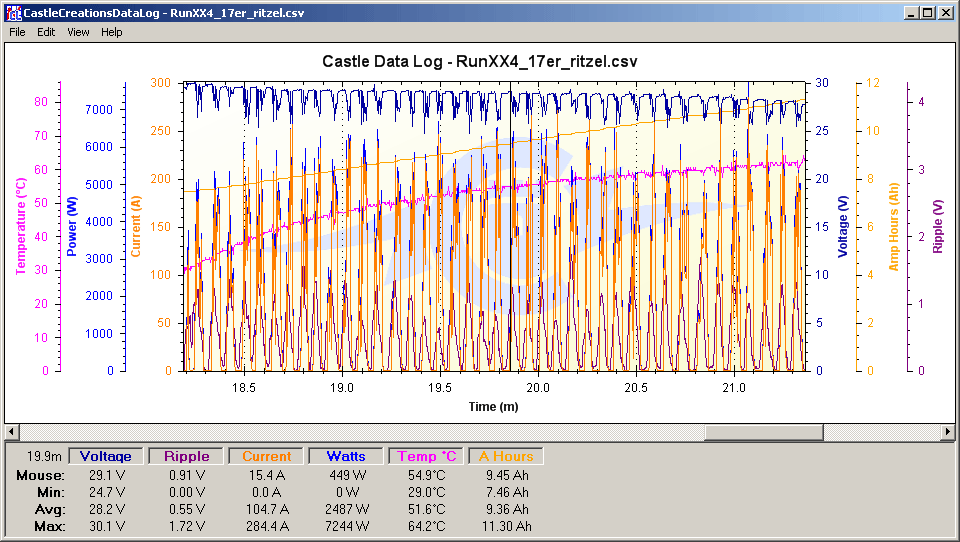
Task: Click the horizontal scrollbar thumb
Action: tap(763, 432)
